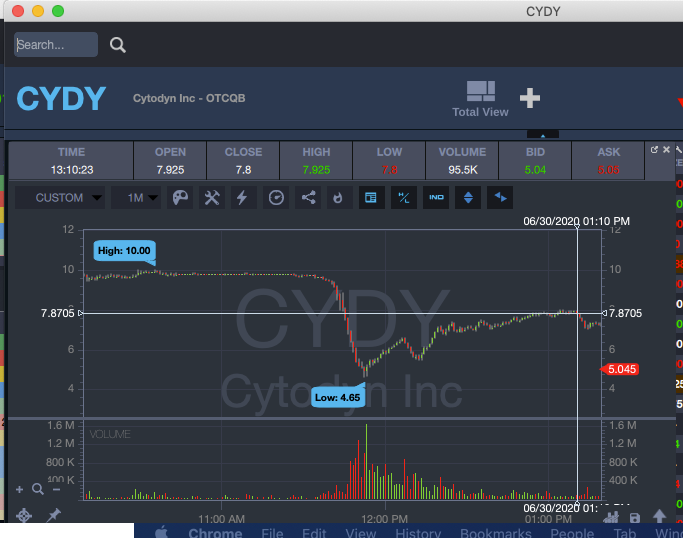Click the OPEN value 7.925

point(170,170)
